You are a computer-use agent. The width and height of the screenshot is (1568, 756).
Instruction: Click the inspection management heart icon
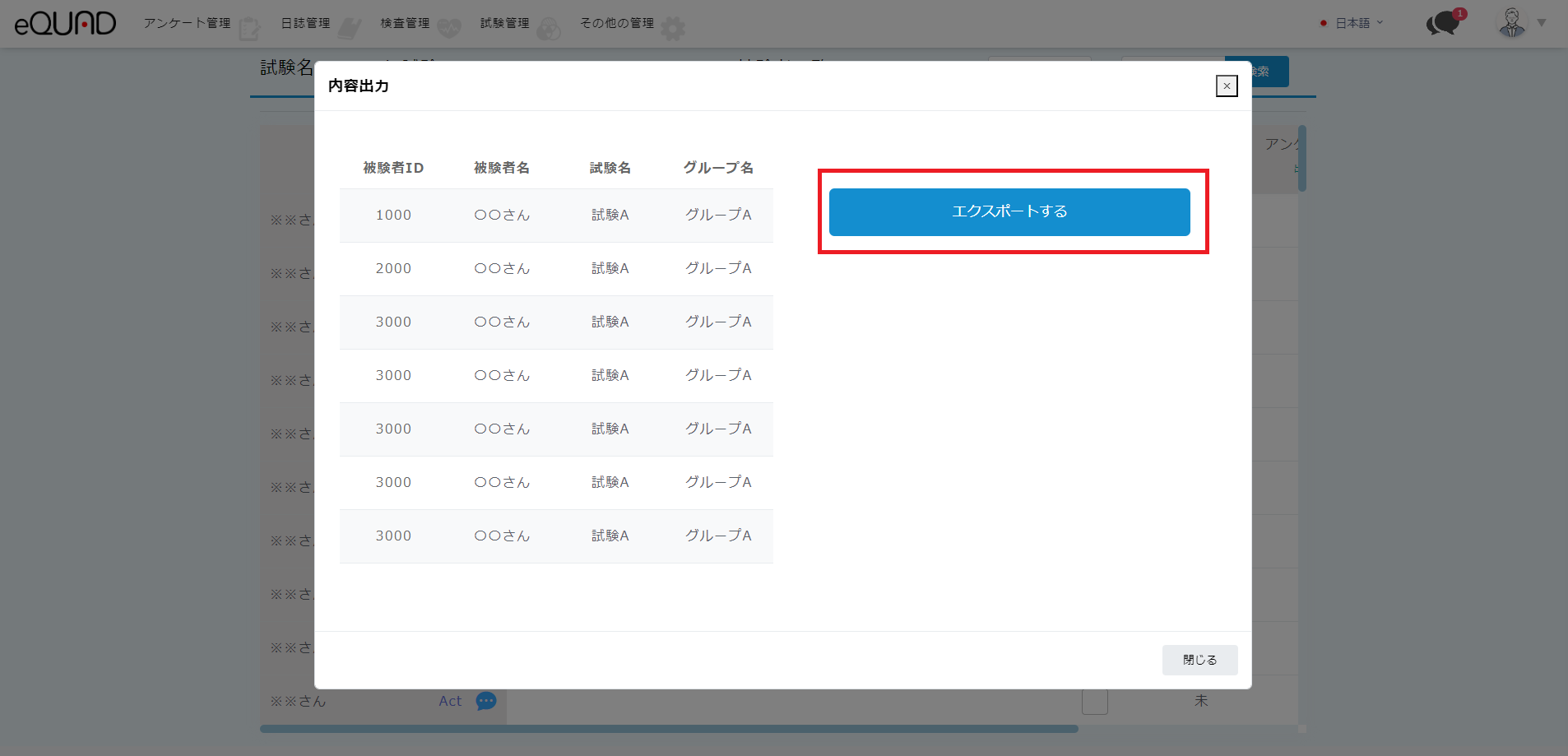(449, 30)
